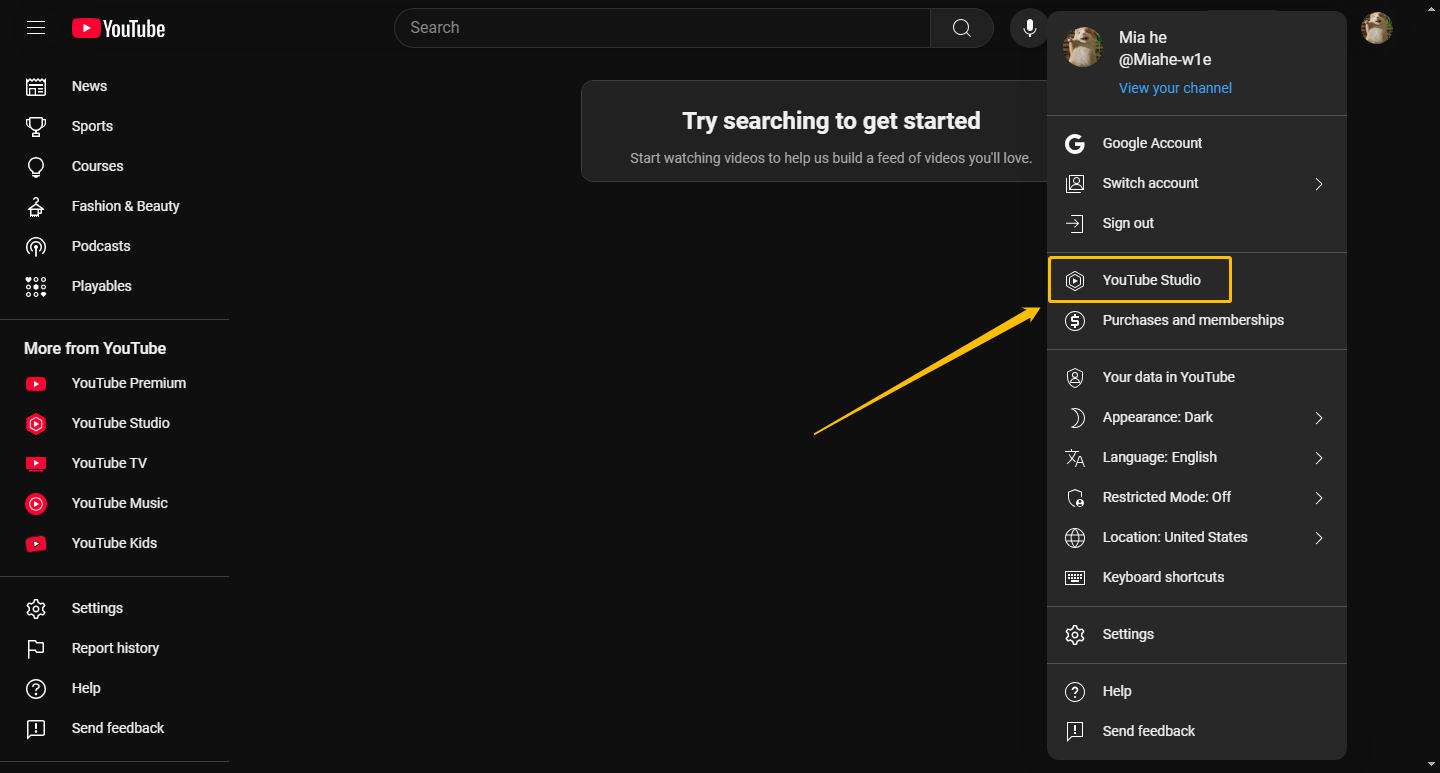This screenshot has height=773, width=1440.
Task: Open Podcasts in the sidebar
Action: pos(114,246)
